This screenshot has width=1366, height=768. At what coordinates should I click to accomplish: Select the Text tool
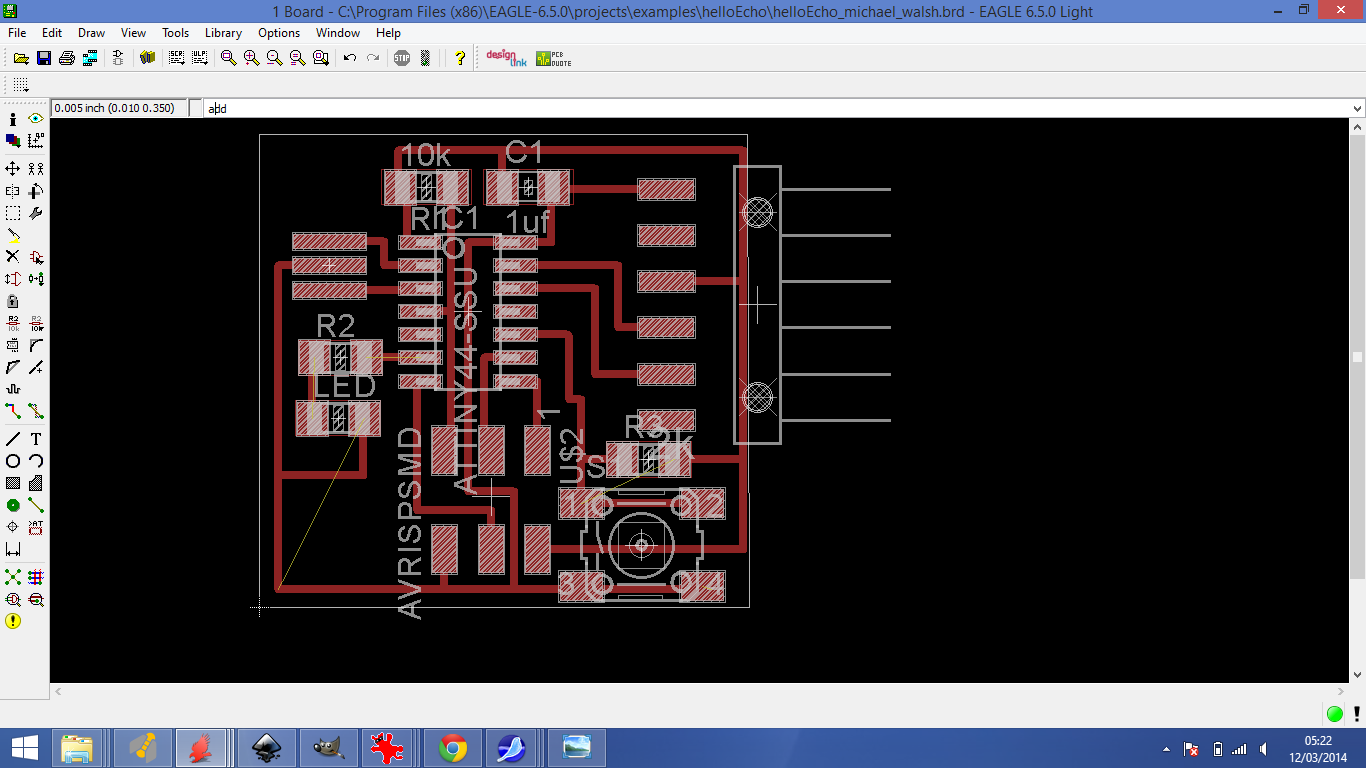click(36, 439)
